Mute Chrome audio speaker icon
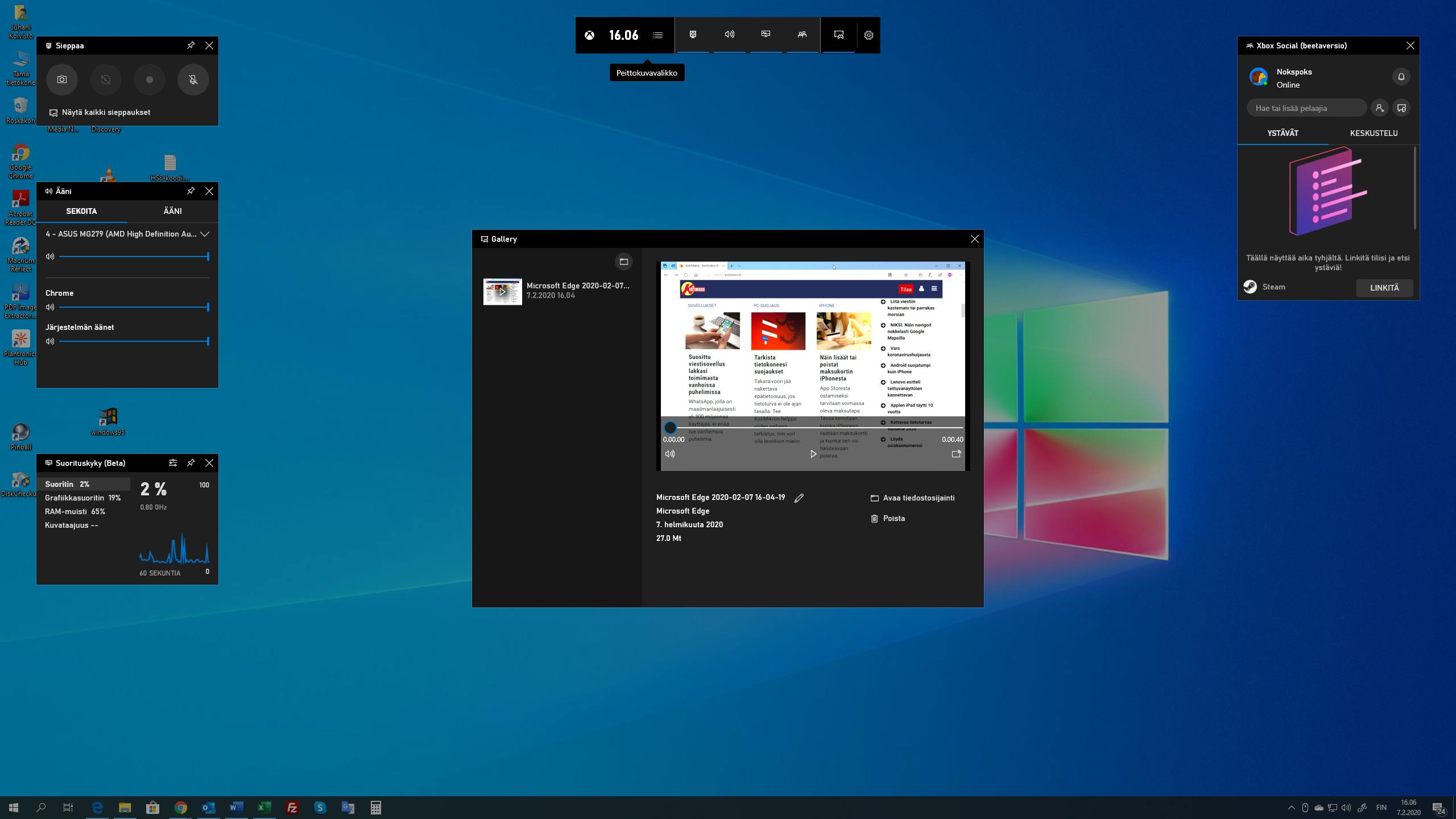The height and width of the screenshot is (819, 1456). tap(50, 307)
